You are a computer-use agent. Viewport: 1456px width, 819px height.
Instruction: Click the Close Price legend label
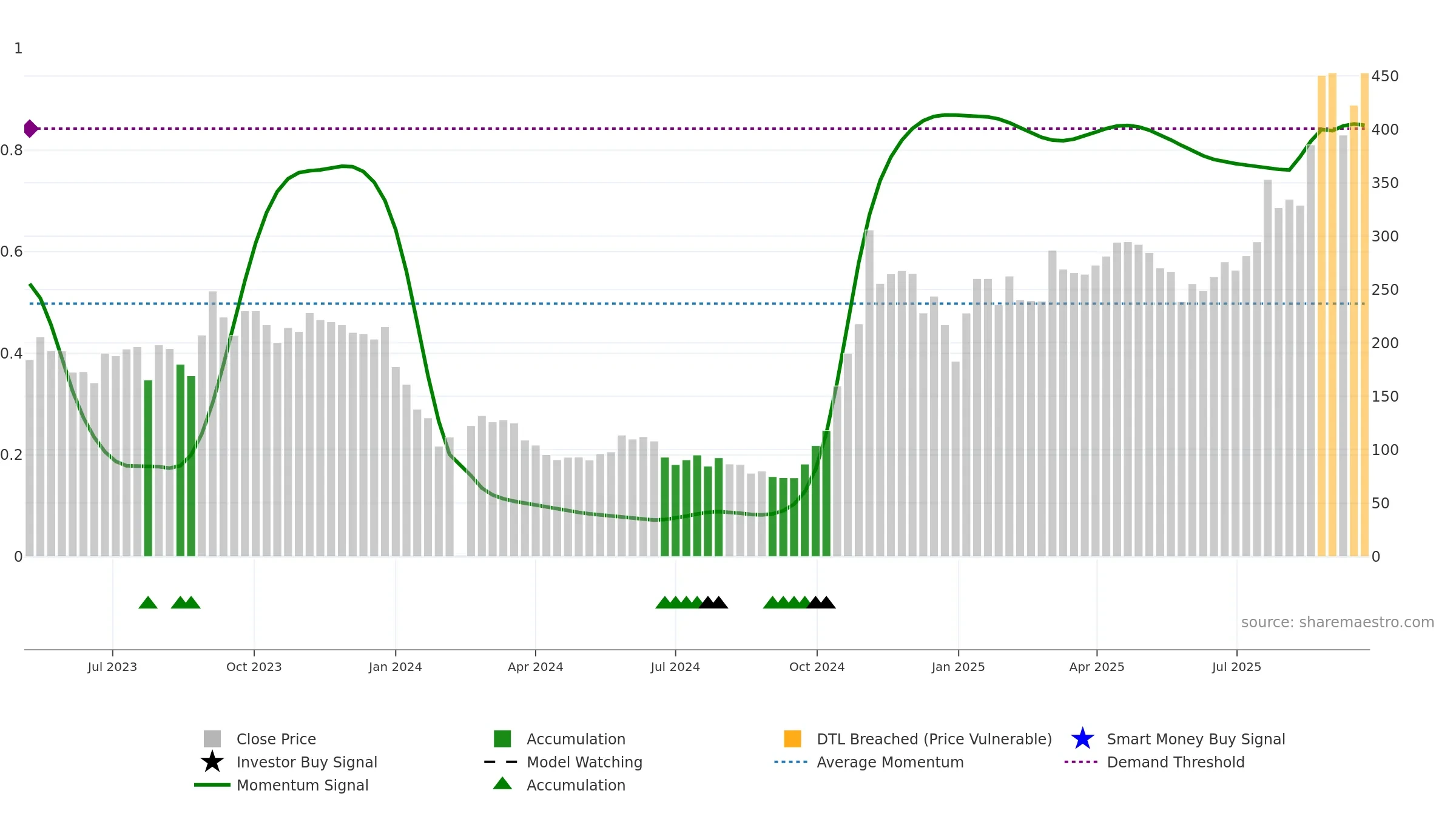tap(276, 739)
